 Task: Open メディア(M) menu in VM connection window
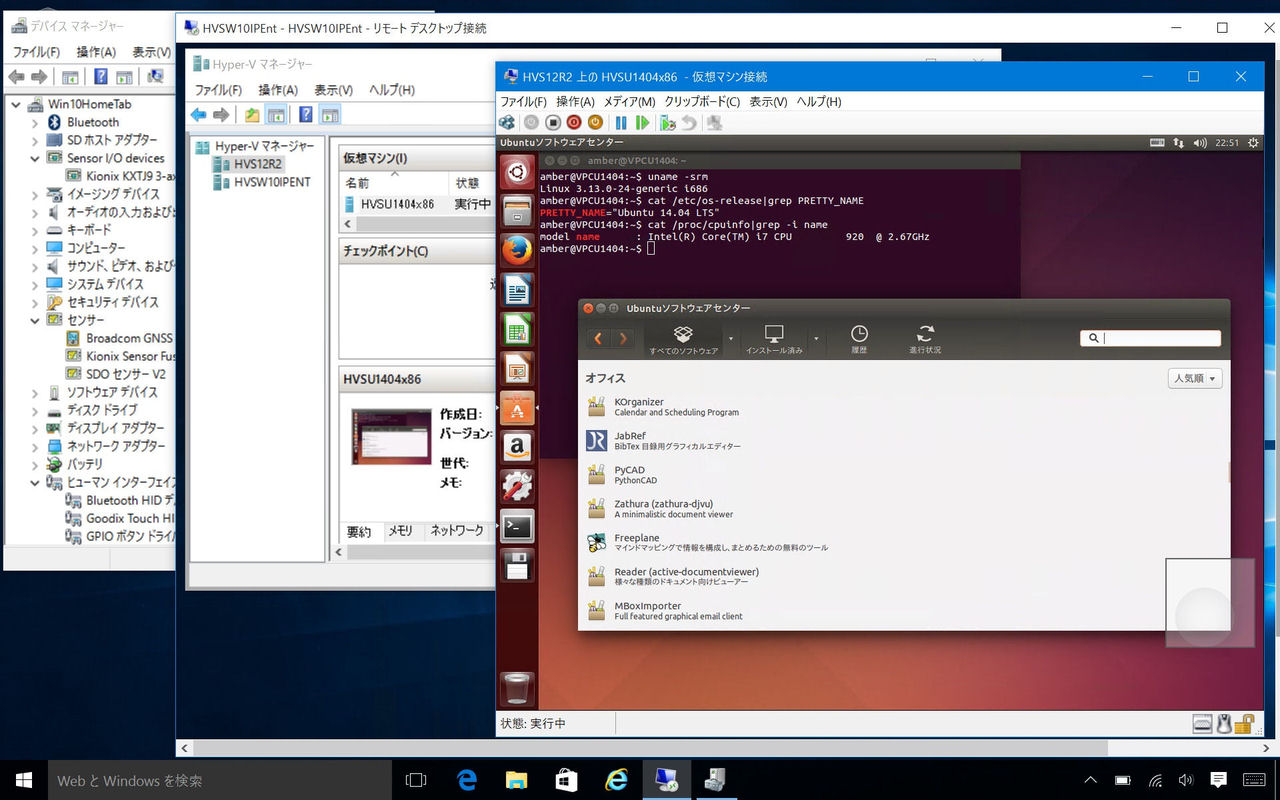tap(629, 102)
